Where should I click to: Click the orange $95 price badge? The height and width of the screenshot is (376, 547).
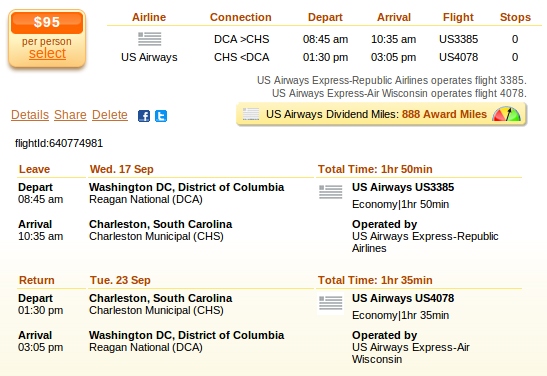tap(47, 22)
